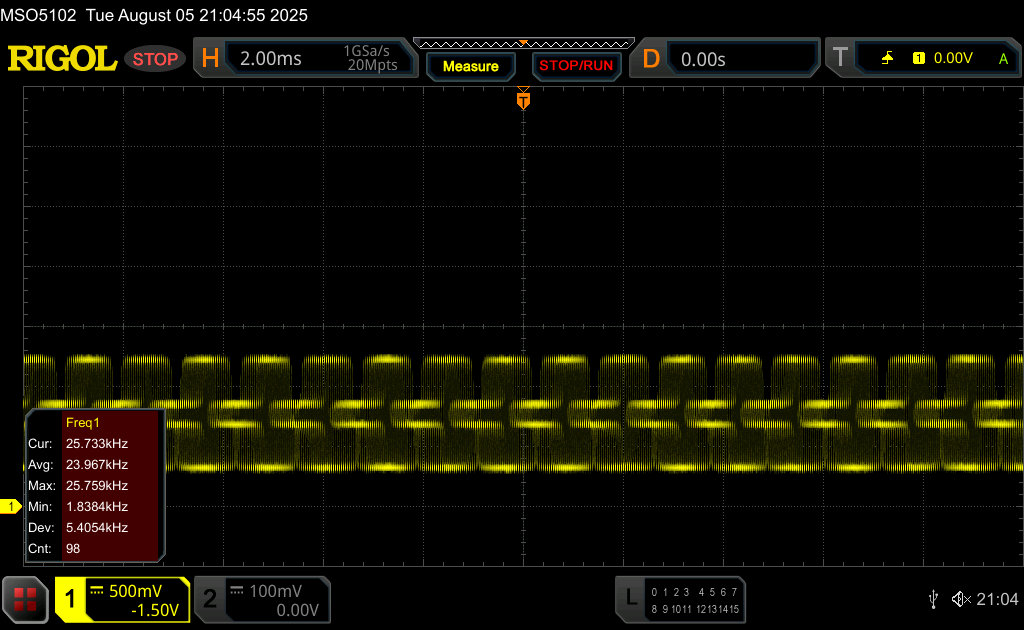Tap the orange D delay icon
The width and height of the screenshot is (1024, 630).
[651, 59]
